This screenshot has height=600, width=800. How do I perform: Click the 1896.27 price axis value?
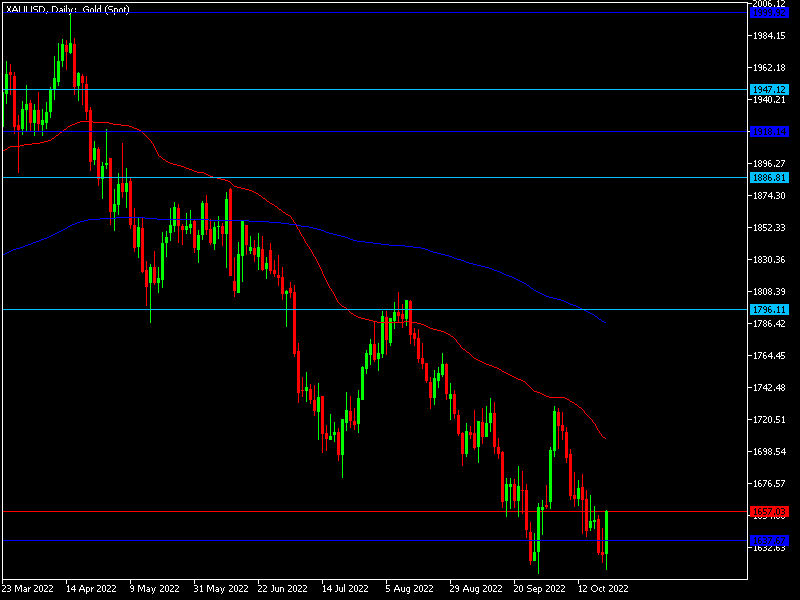pyautogui.click(x=769, y=163)
